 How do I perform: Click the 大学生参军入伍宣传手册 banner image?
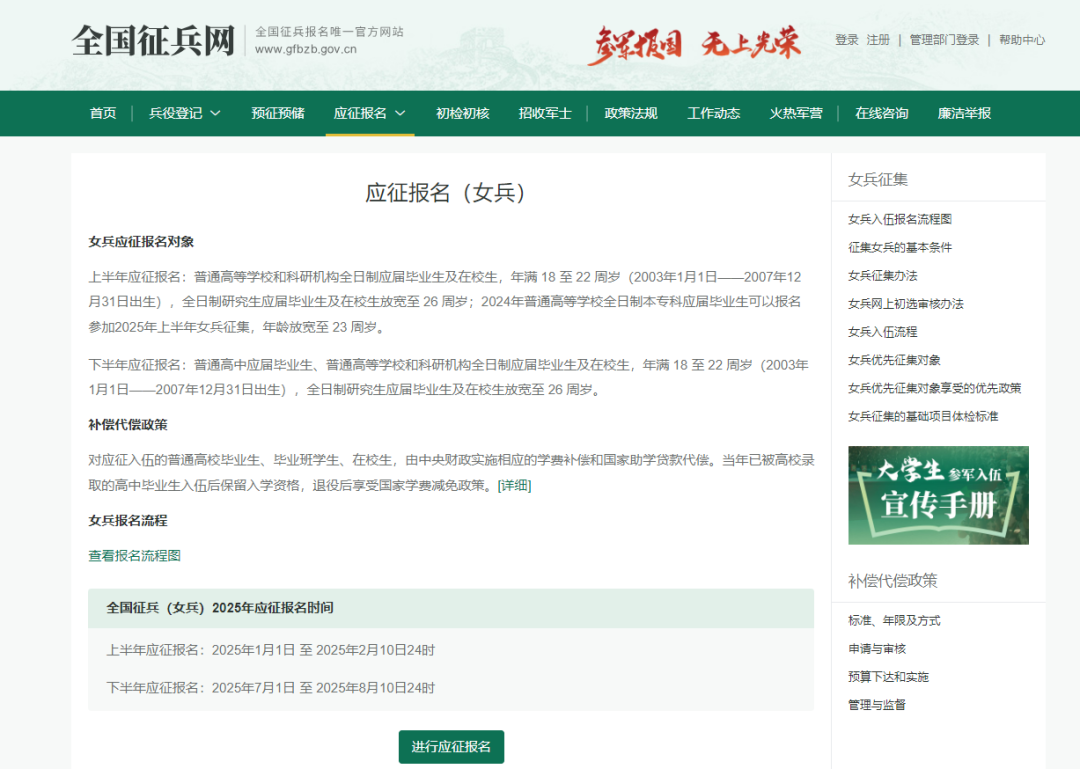[938, 495]
